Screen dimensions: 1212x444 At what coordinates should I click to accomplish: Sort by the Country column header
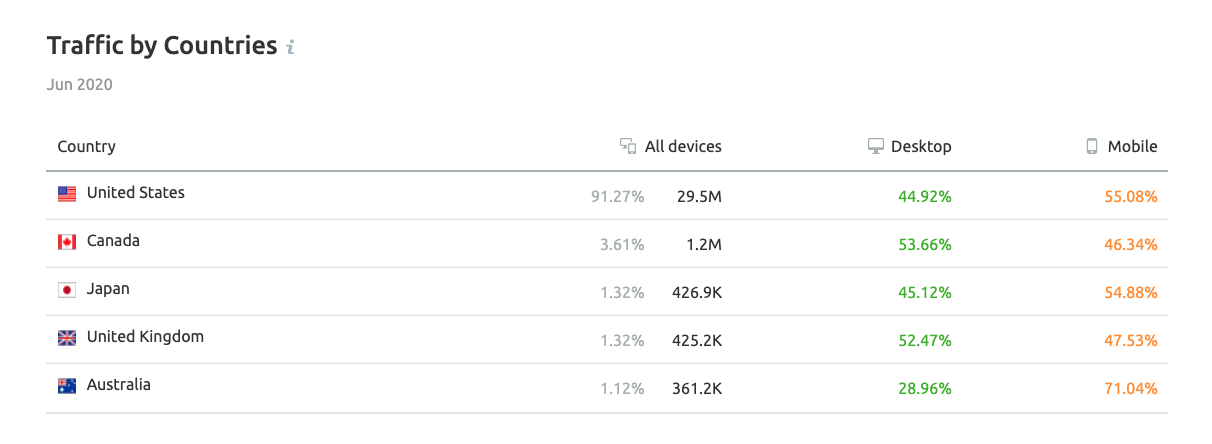[86, 146]
